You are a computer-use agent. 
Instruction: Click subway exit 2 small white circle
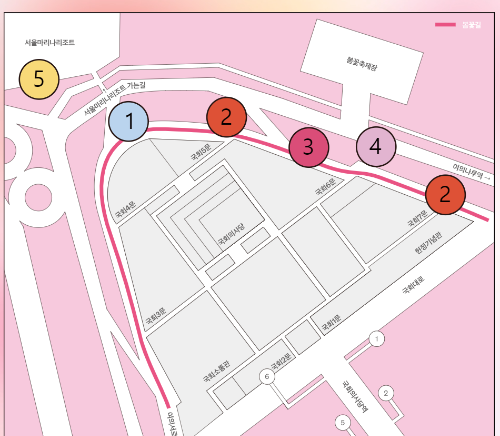pyautogui.click(x=386, y=393)
